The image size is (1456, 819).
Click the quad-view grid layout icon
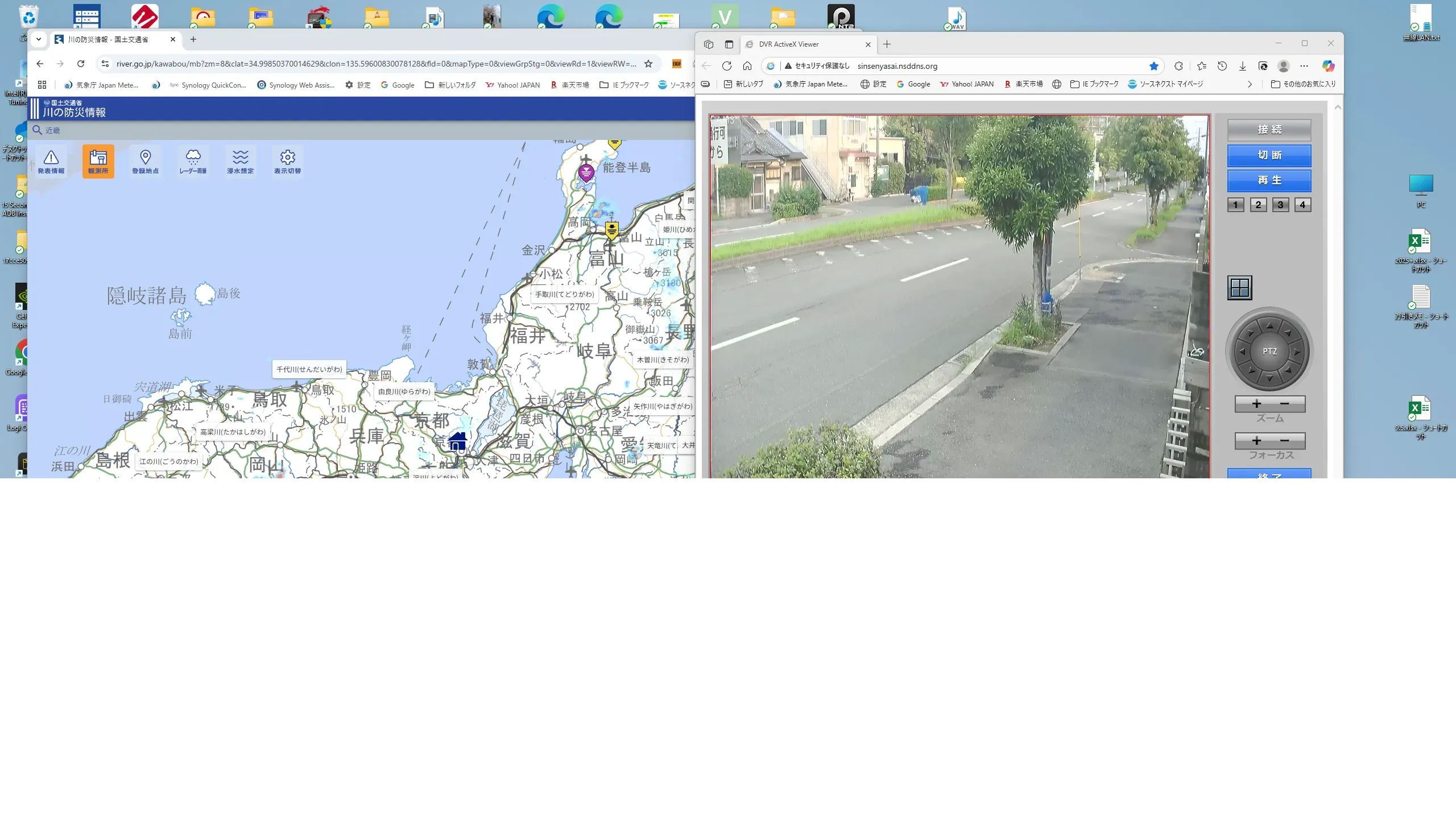tap(1239, 288)
